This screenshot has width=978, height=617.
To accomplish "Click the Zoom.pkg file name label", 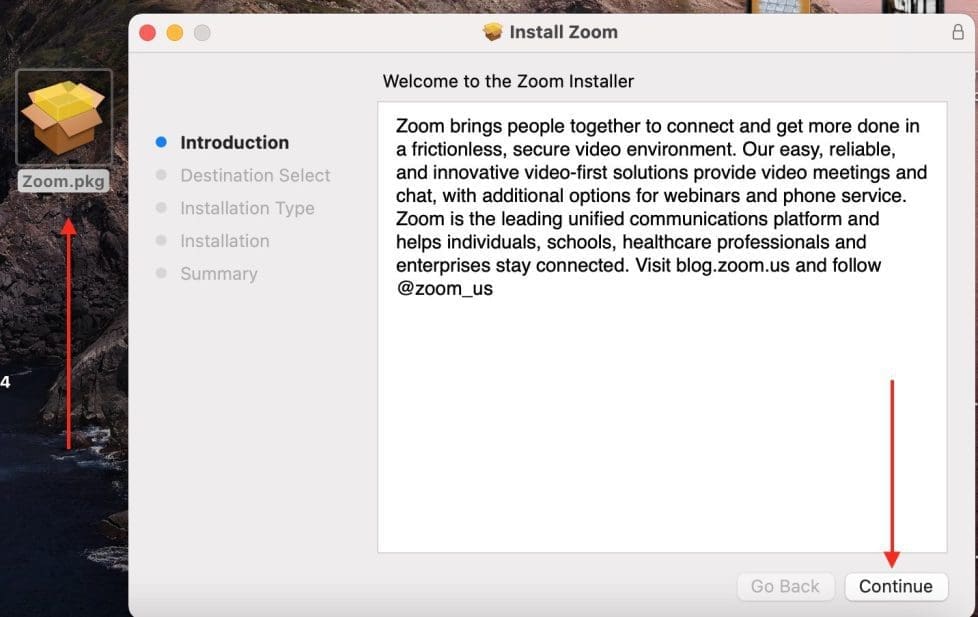I will tap(64, 182).
